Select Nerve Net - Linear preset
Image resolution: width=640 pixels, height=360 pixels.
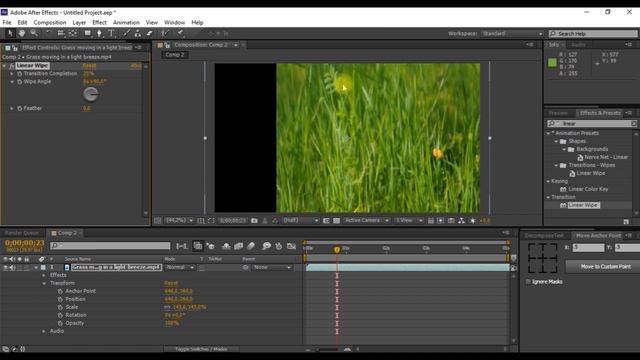pyautogui.click(x=606, y=157)
